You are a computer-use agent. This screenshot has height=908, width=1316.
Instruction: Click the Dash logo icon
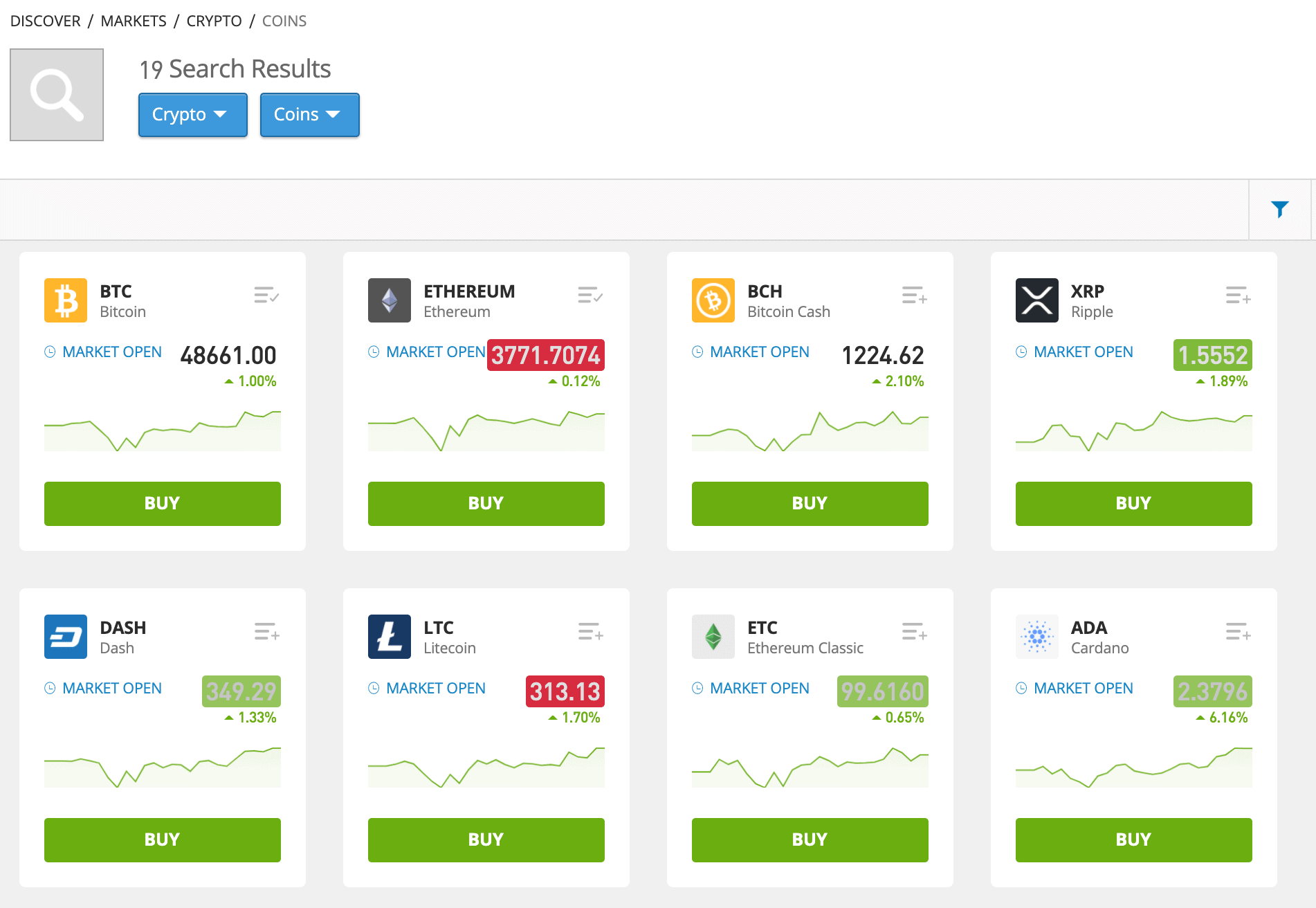pos(66,637)
